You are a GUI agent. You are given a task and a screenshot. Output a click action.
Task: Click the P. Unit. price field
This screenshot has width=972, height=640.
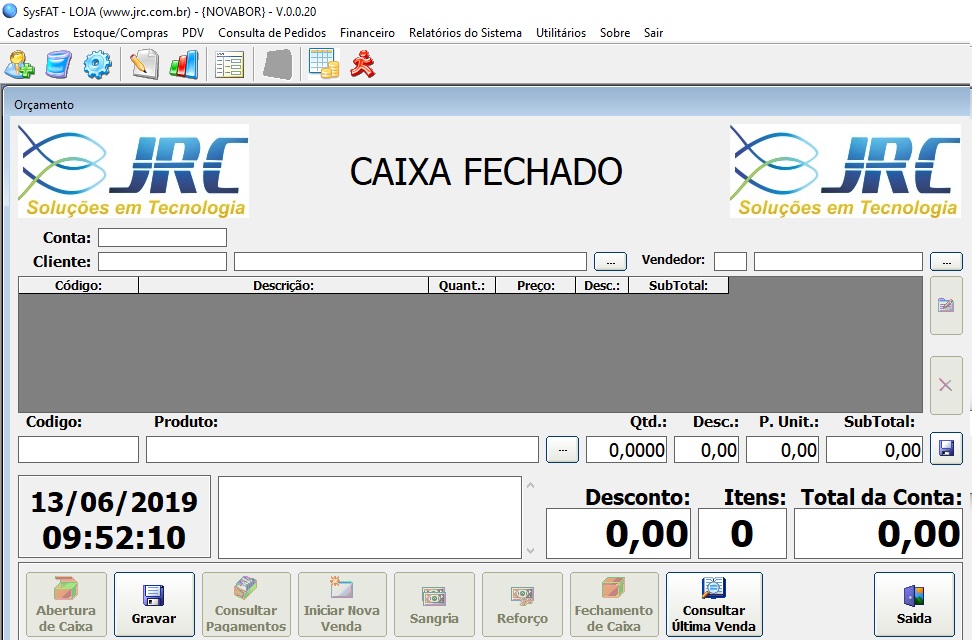pyautogui.click(x=782, y=450)
